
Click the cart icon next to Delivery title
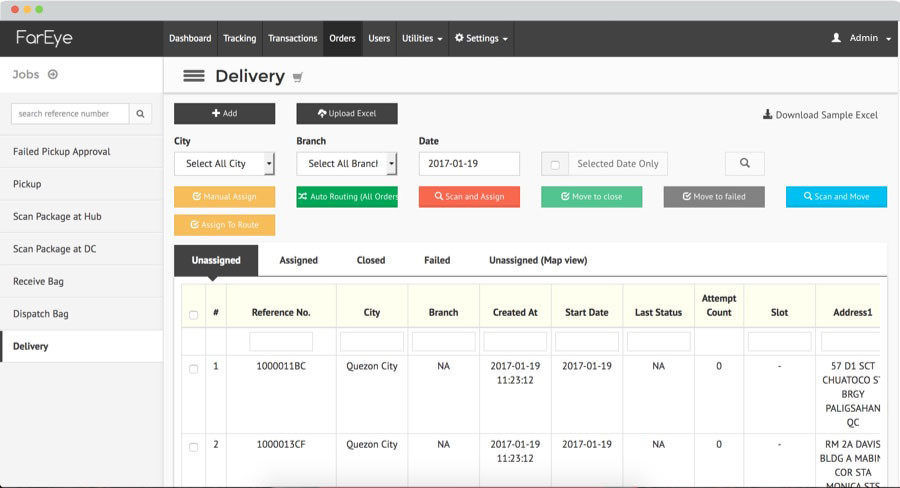coord(297,77)
